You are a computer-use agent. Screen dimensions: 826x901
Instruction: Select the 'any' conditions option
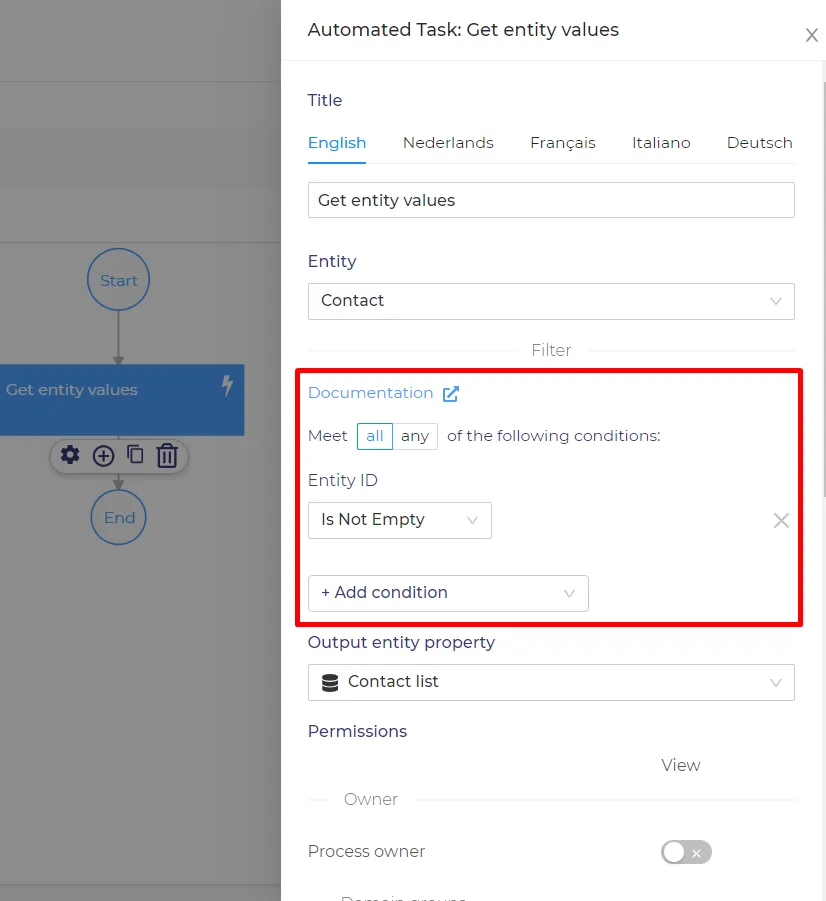pos(415,436)
